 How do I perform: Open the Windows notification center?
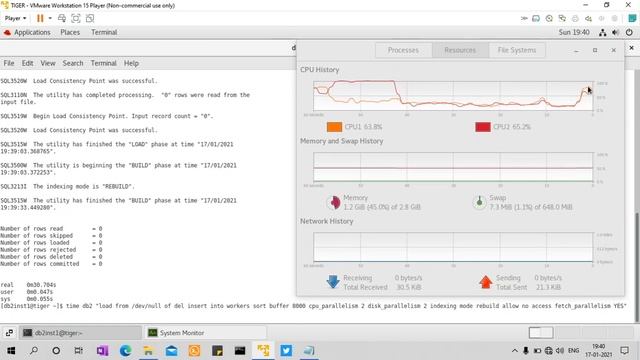(x=624, y=351)
